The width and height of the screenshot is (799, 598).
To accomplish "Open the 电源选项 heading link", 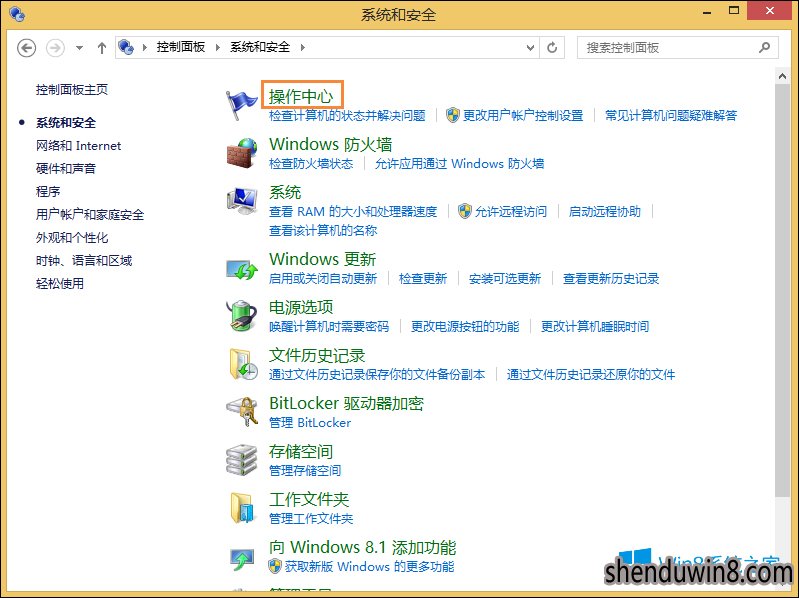I will [x=301, y=307].
